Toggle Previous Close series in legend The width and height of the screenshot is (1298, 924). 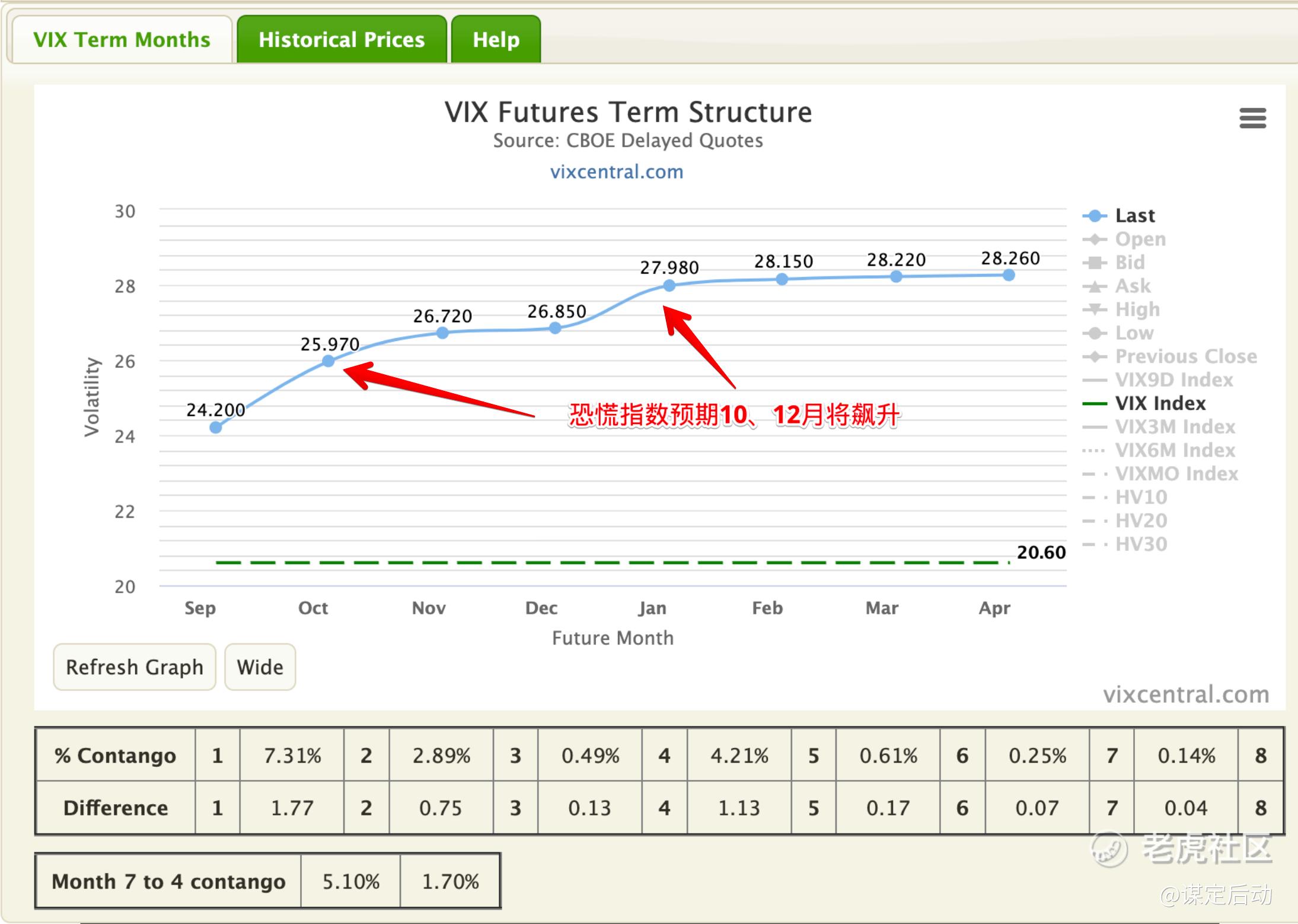[x=1170, y=356]
